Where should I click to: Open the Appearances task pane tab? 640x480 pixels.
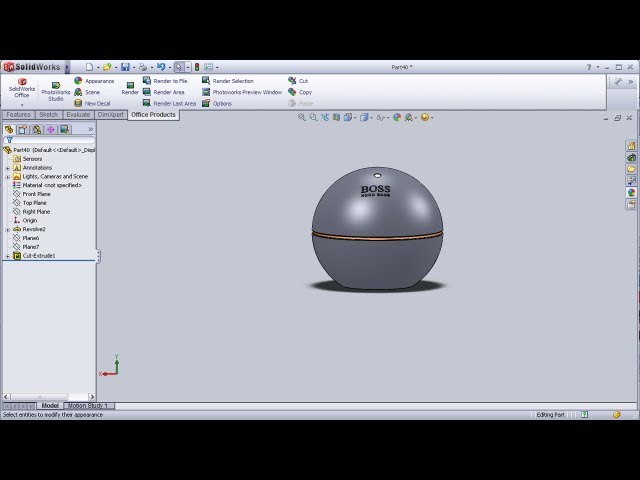(x=631, y=192)
